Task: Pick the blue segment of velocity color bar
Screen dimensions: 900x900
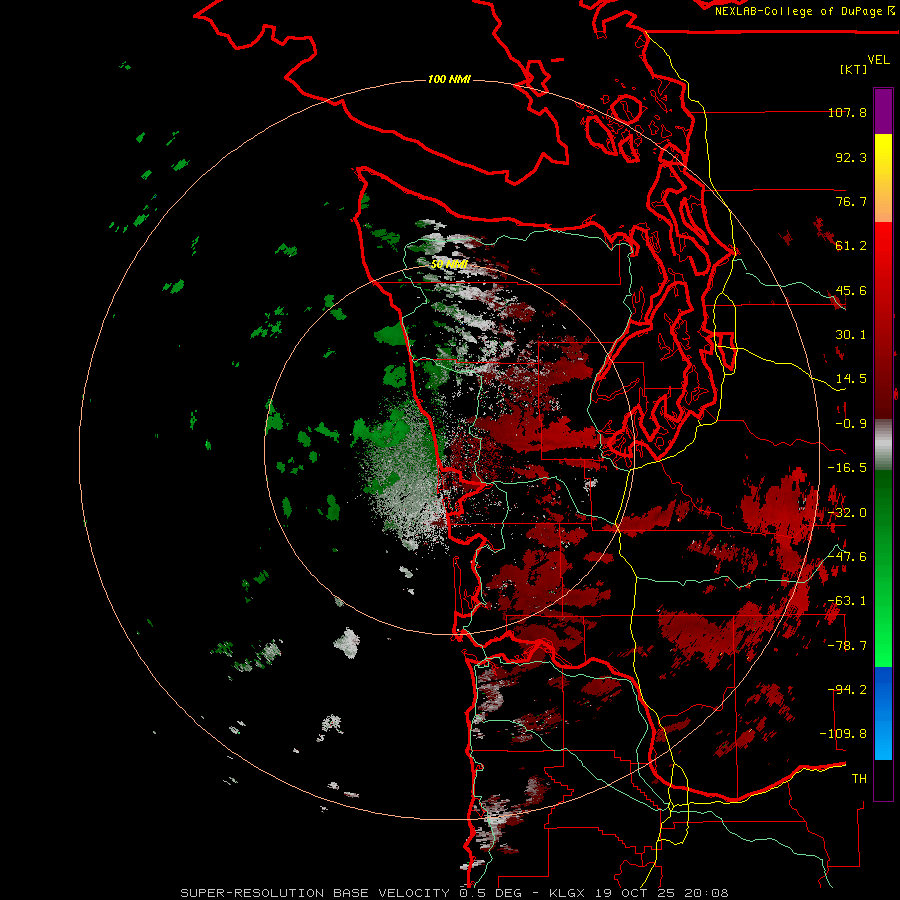Action: 883,713
